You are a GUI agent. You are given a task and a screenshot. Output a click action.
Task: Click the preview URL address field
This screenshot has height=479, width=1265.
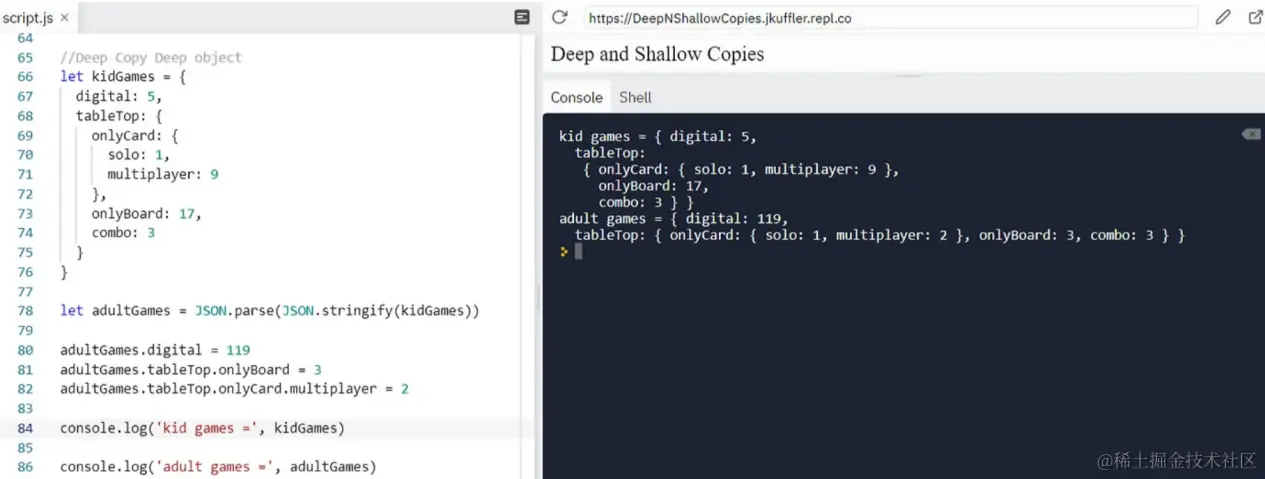pos(890,18)
